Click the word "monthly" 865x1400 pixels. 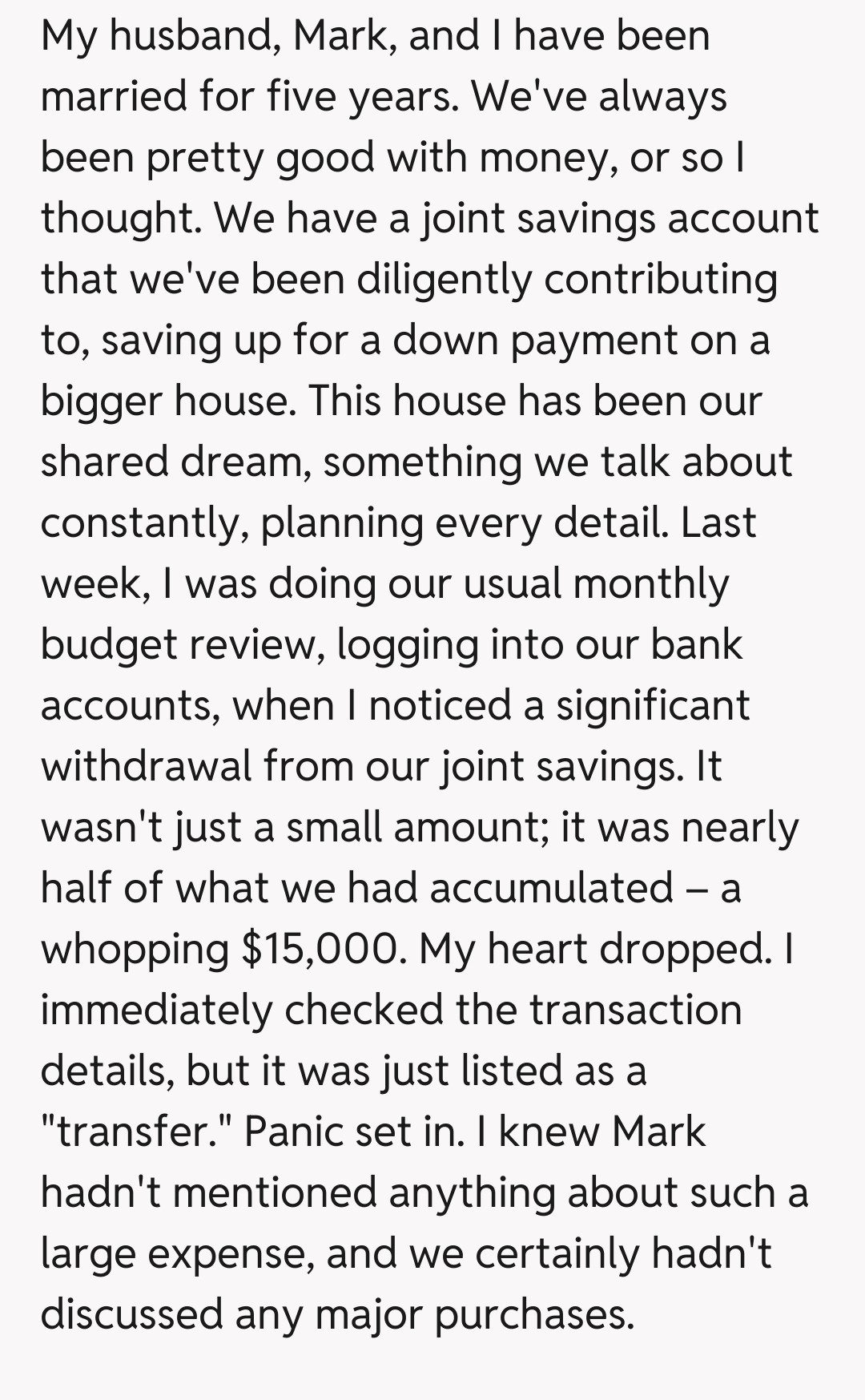650,583
